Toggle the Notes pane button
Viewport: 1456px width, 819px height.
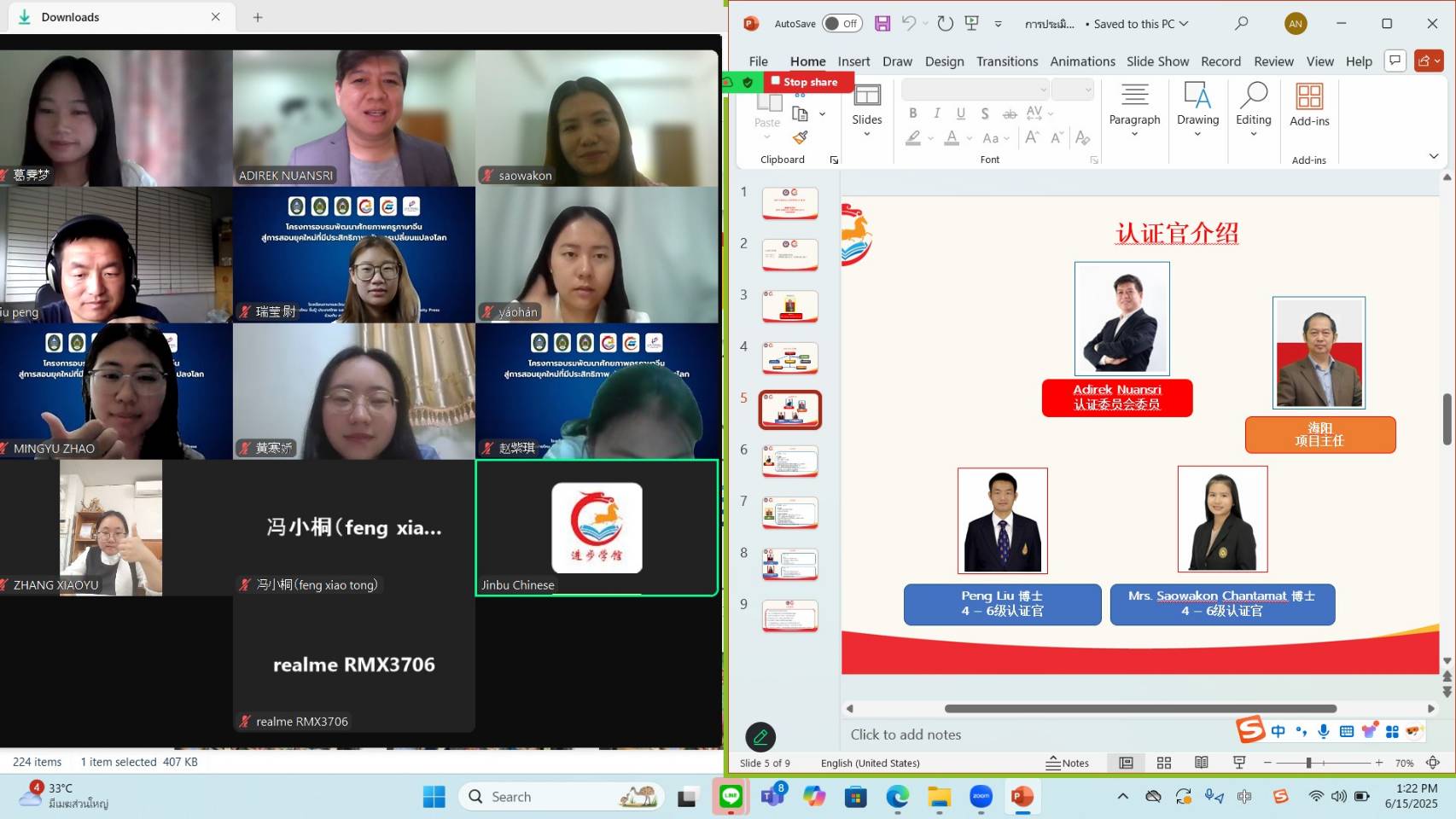1068,763
